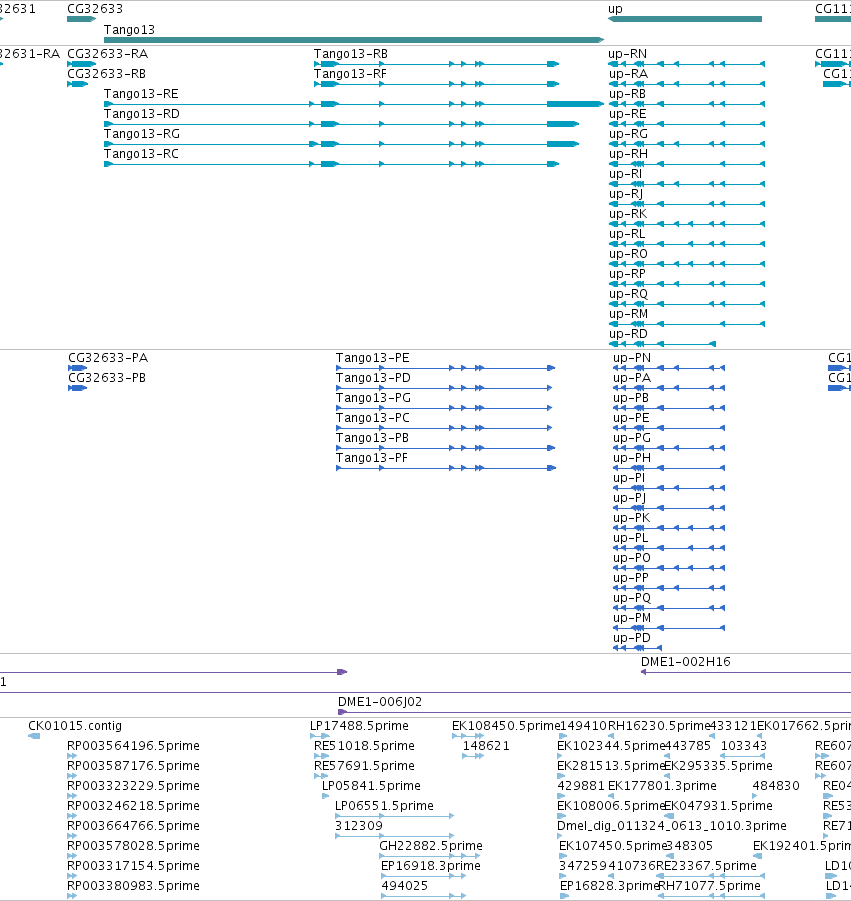The width and height of the screenshot is (851, 901).
Task: Click the EK102344.5prime EST
Action: [611, 746]
